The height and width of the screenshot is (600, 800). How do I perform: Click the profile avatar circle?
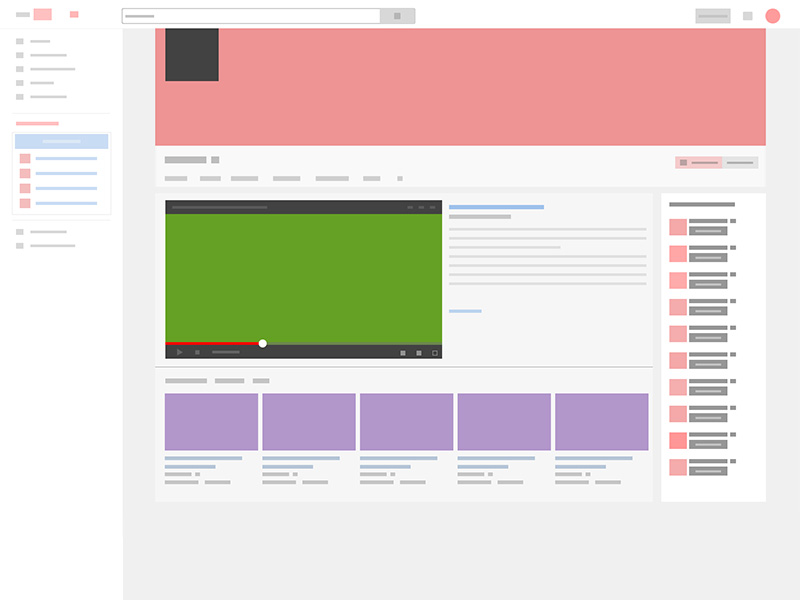tap(770, 15)
